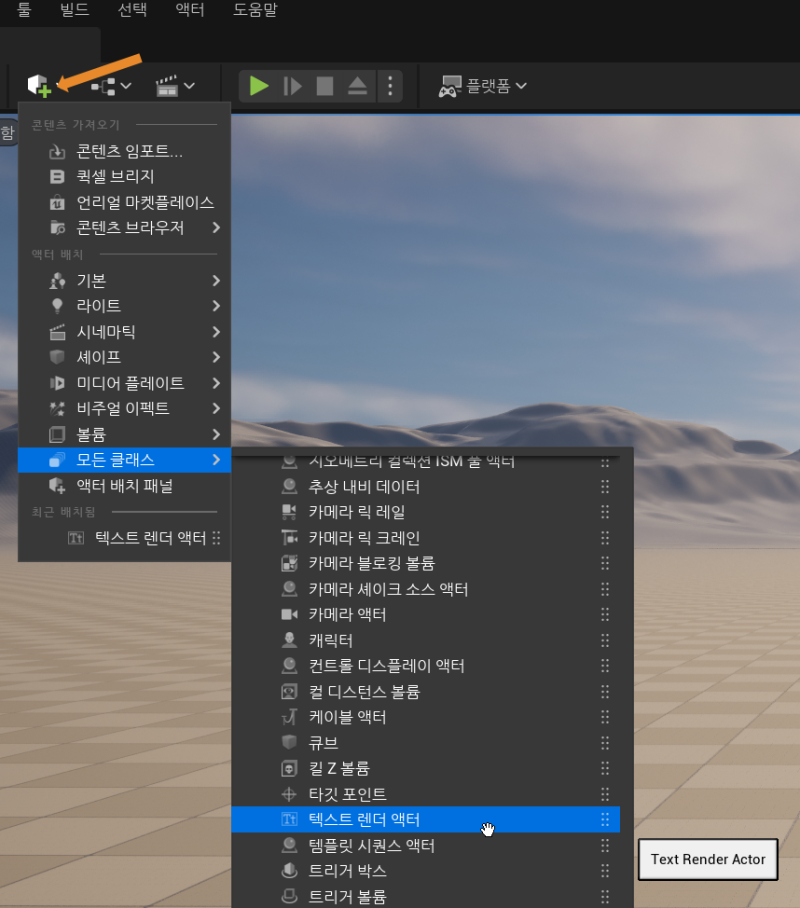Open 액터 배치 패널
The image size is (800, 908).
(x=125, y=486)
